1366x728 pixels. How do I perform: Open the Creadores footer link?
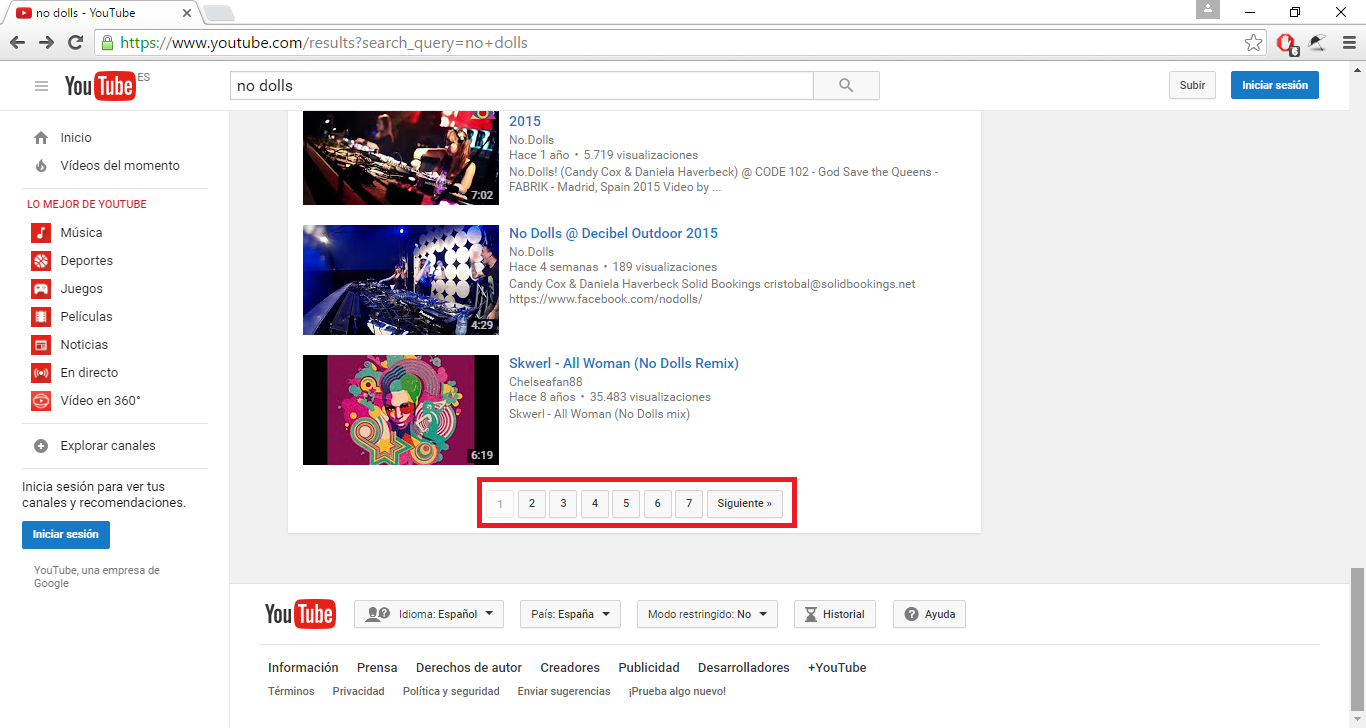pyautogui.click(x=570, y=668)
